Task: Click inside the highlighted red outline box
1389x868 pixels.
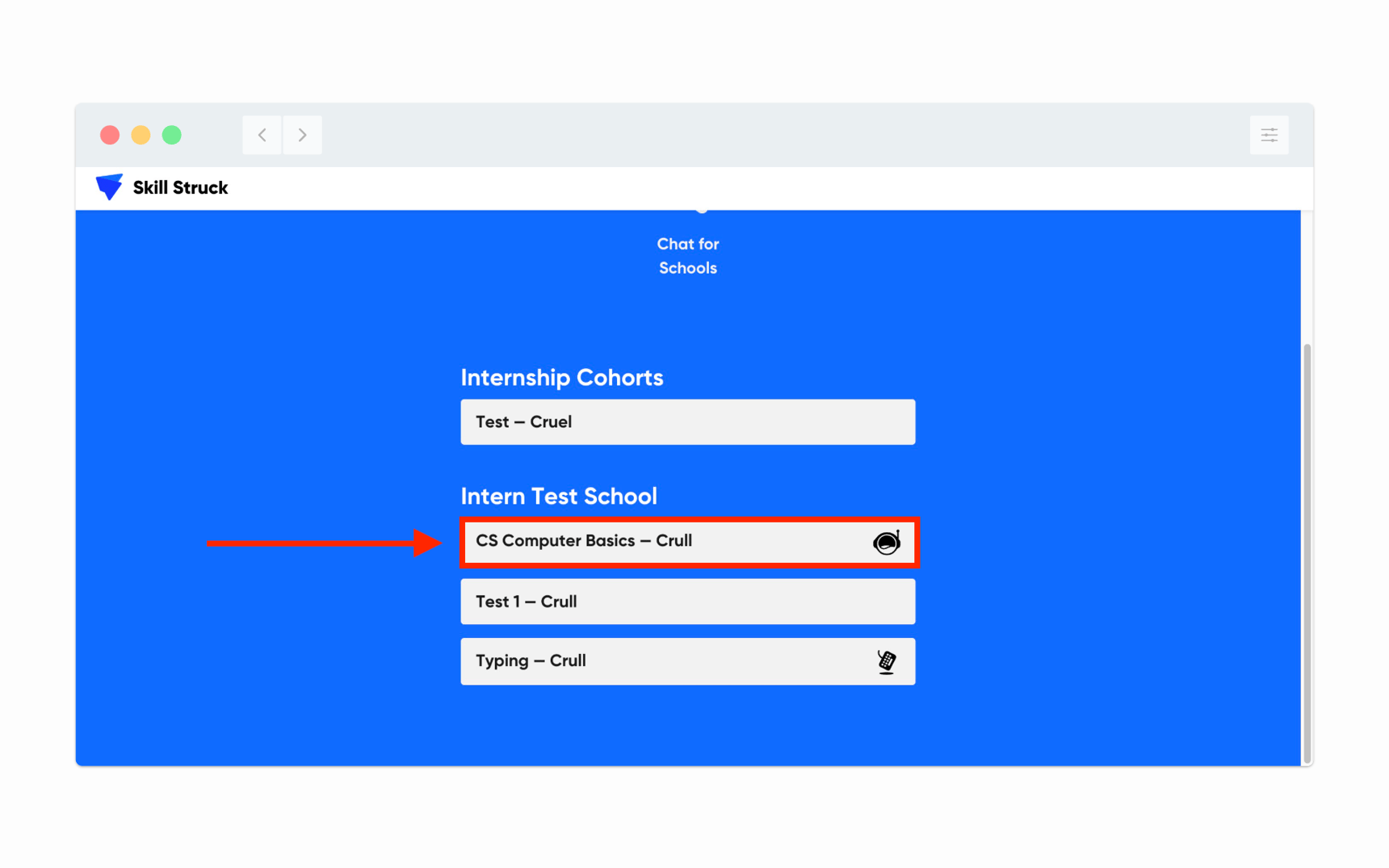Action: 687,542
